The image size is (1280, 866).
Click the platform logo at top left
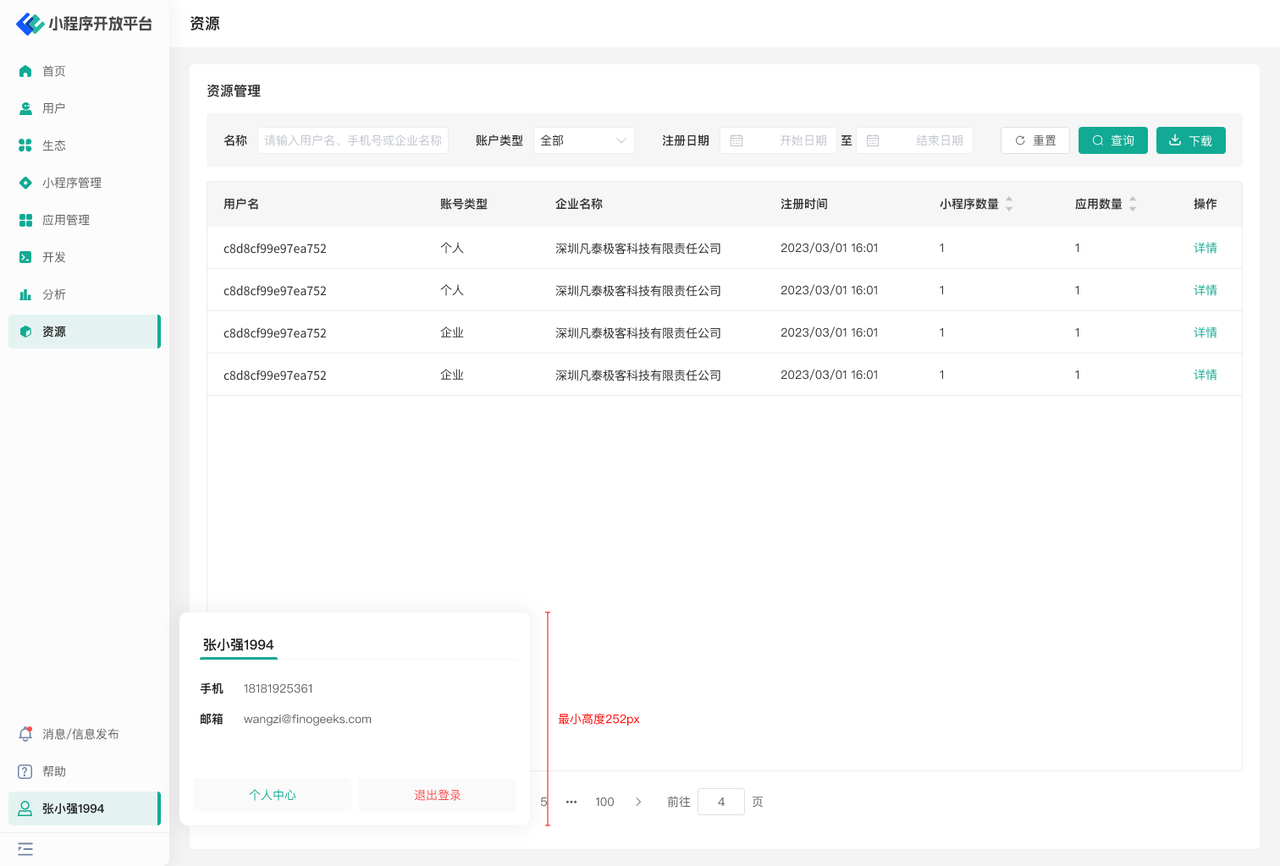tap(30, 24)
